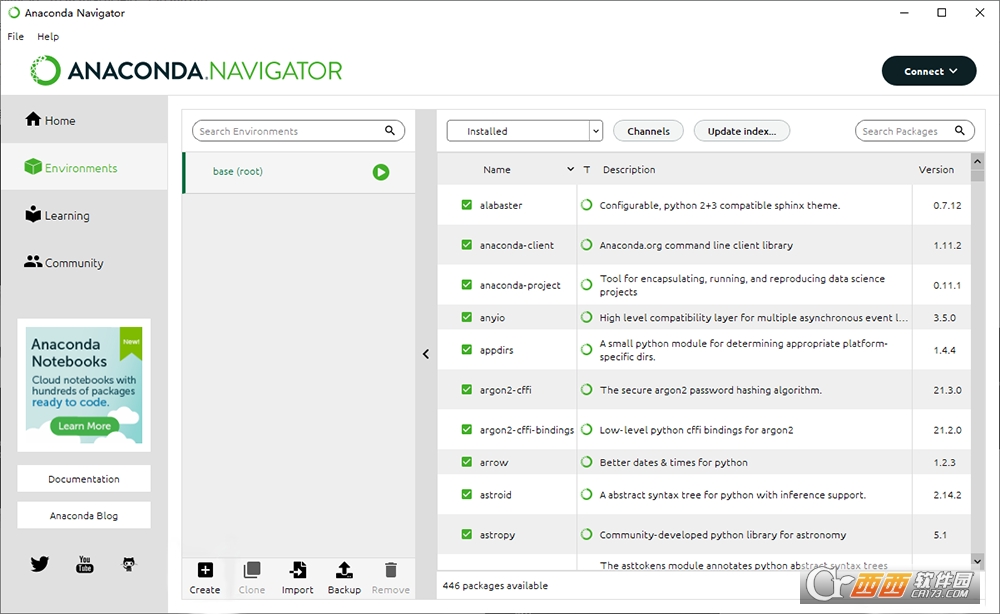
Task: Click the arrow version 1.2.3 cell
Action: (945, 462)
